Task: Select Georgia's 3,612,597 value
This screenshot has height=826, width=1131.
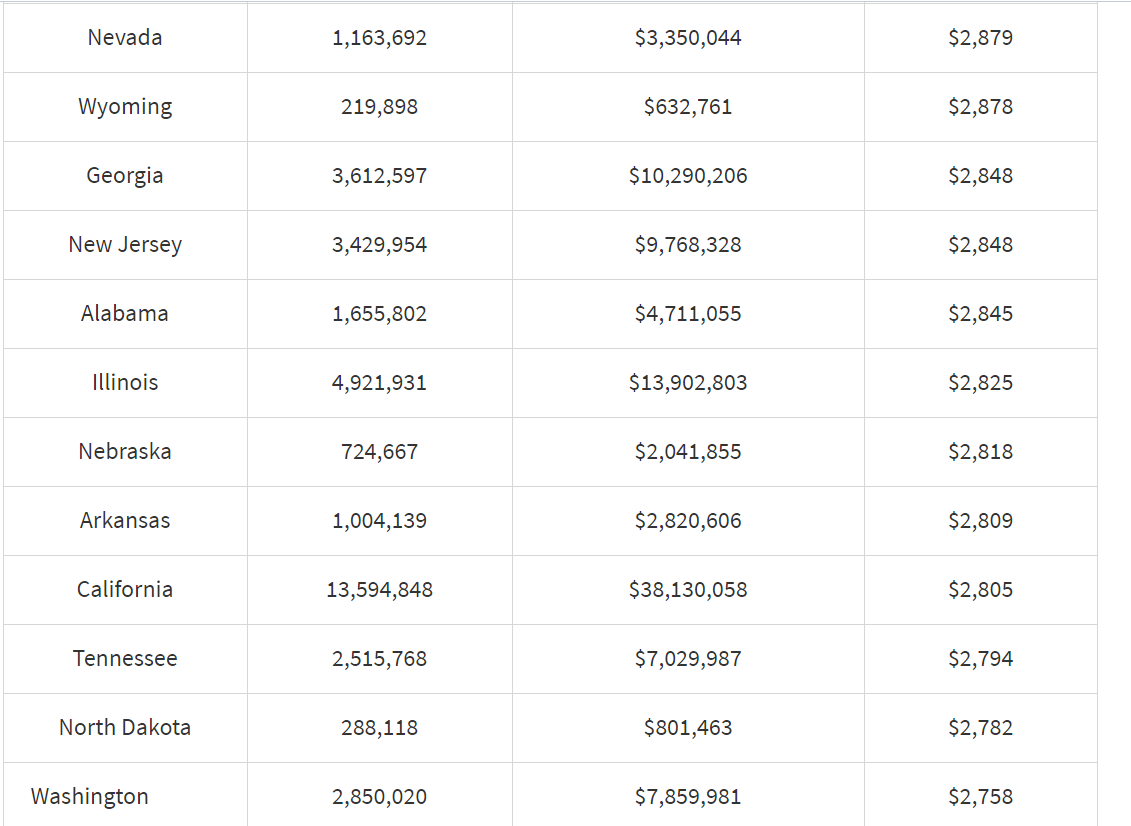Action: (379, 176)
